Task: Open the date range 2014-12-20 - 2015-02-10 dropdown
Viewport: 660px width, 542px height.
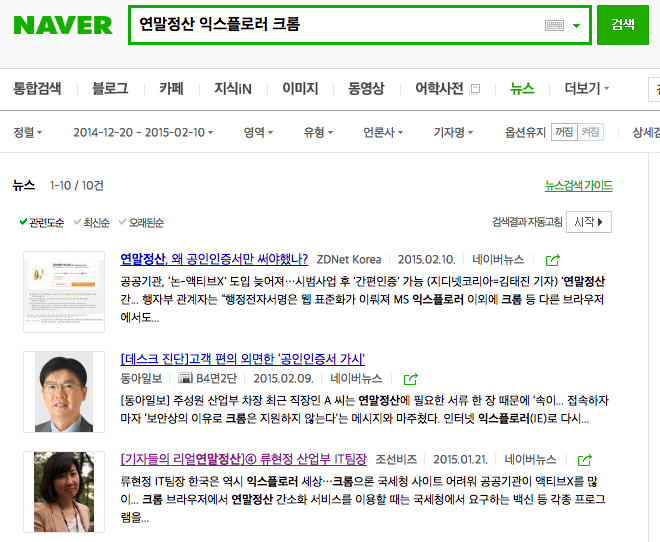Action: coord(143,133)
